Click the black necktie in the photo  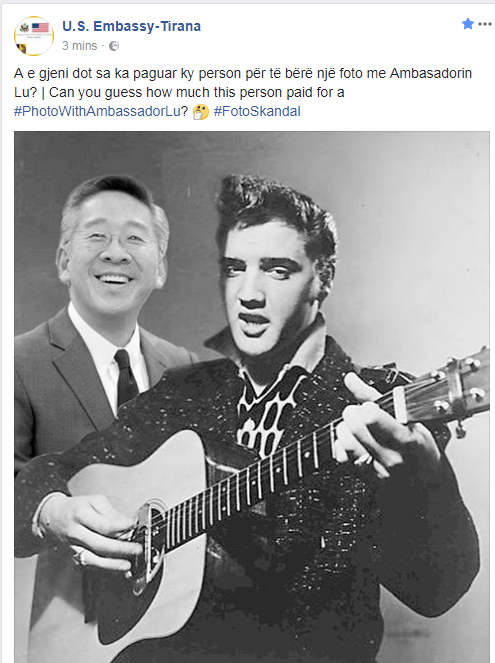point(126,376)
